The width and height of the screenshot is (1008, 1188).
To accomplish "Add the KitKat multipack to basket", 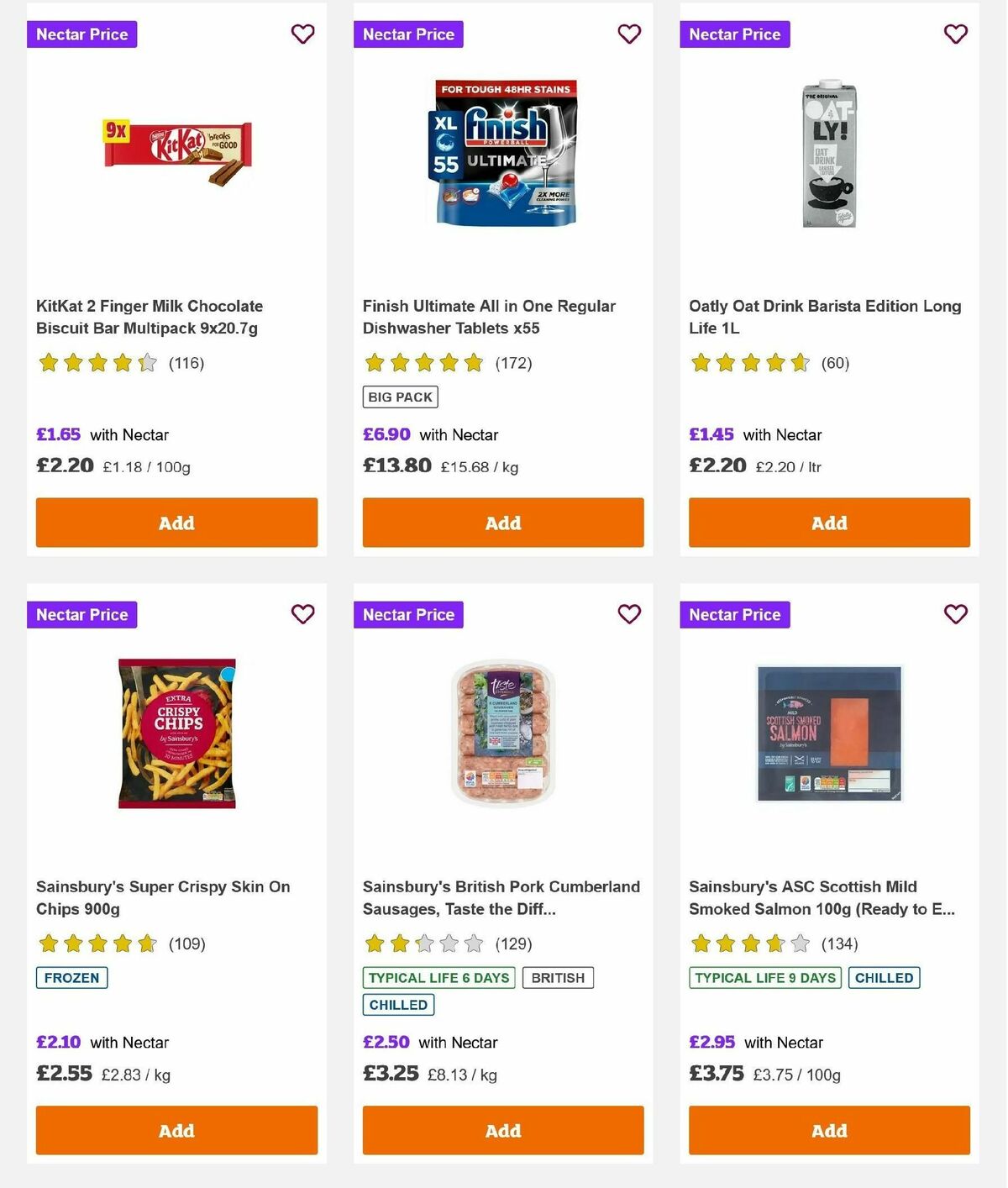I will [176, 523].
